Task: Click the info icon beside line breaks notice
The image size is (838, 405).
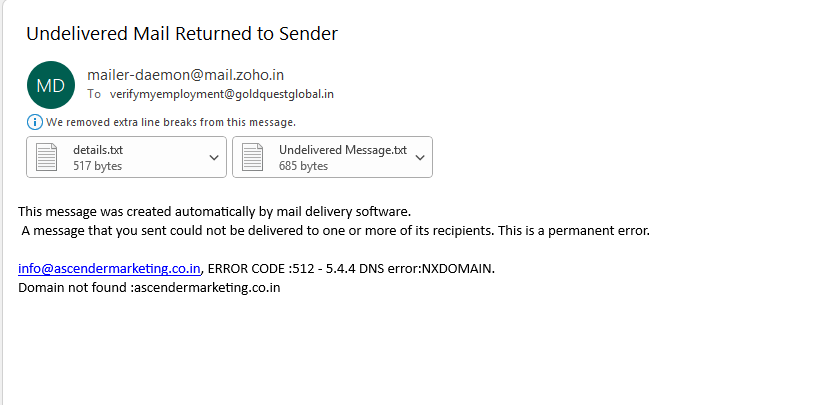Action: [35, 122]
